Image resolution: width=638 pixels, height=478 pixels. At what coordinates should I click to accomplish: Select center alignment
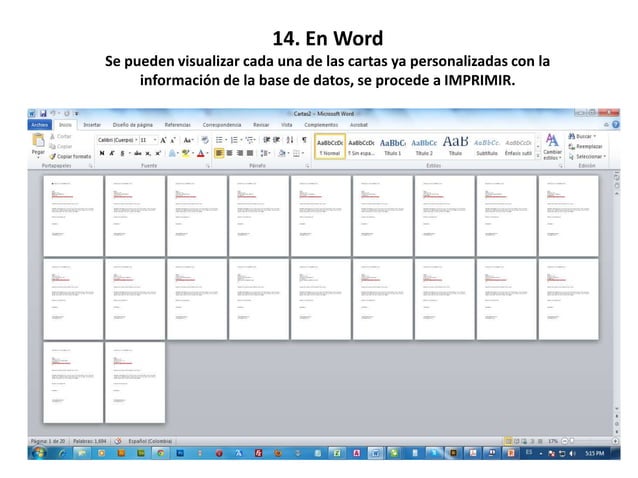[x=229, y=153]
